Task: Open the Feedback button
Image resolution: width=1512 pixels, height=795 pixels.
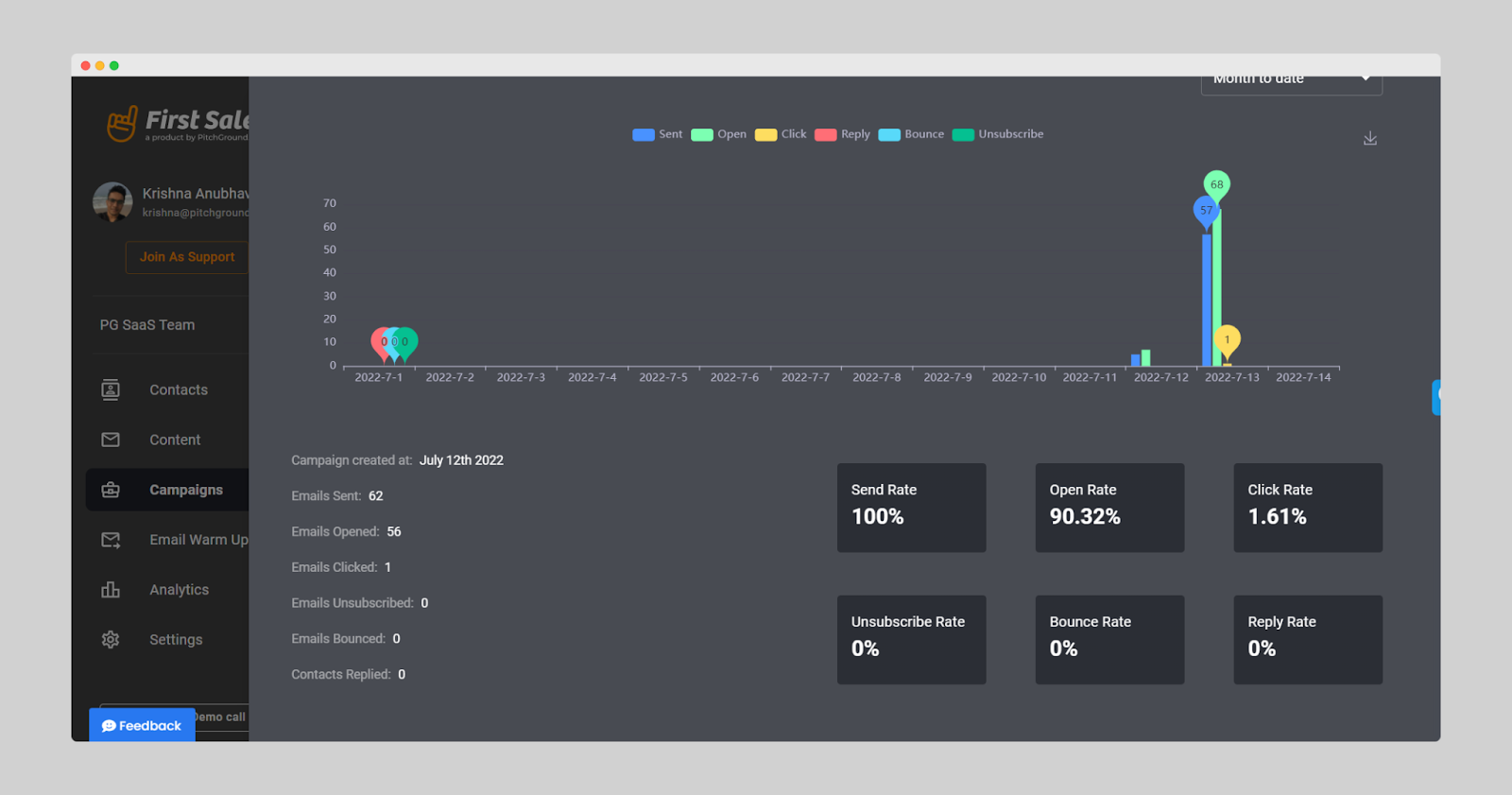Action: click(x=142, y=725)
